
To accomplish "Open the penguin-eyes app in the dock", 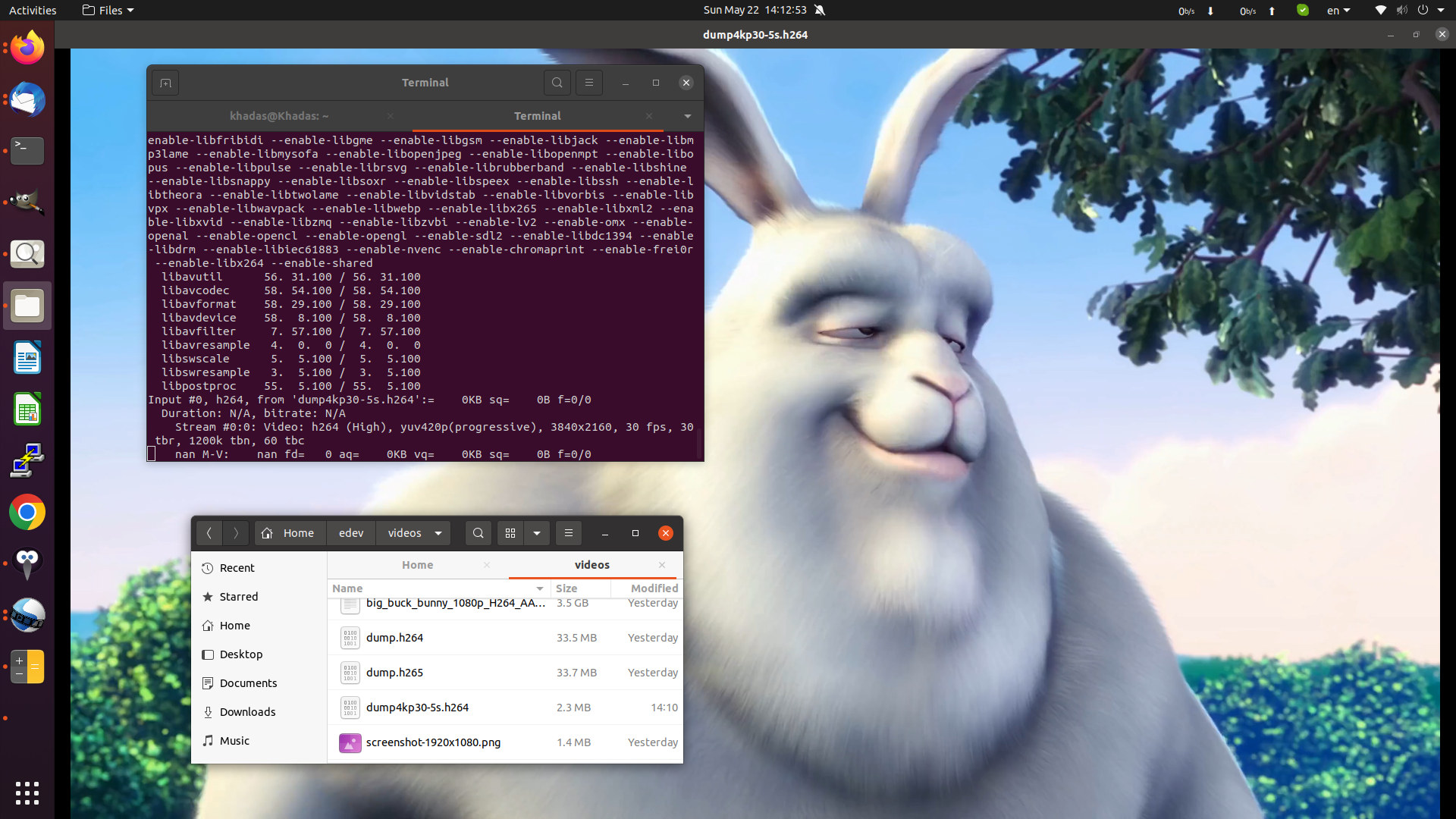I will pyautogui.click(x=27, y=563).
